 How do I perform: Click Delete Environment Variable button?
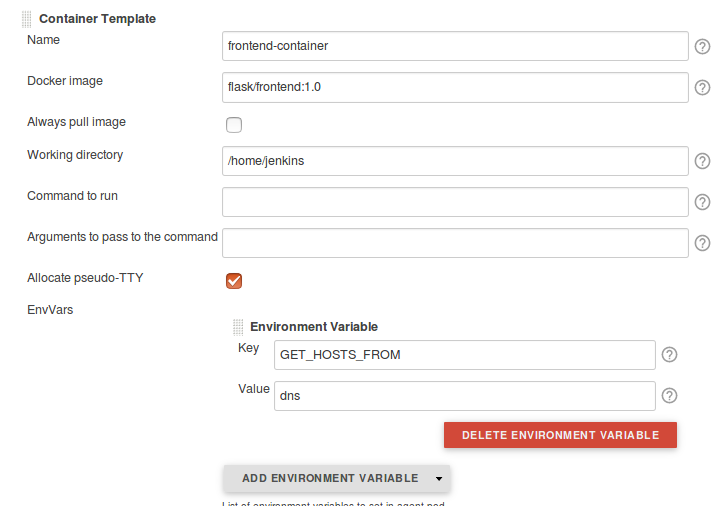560,435
